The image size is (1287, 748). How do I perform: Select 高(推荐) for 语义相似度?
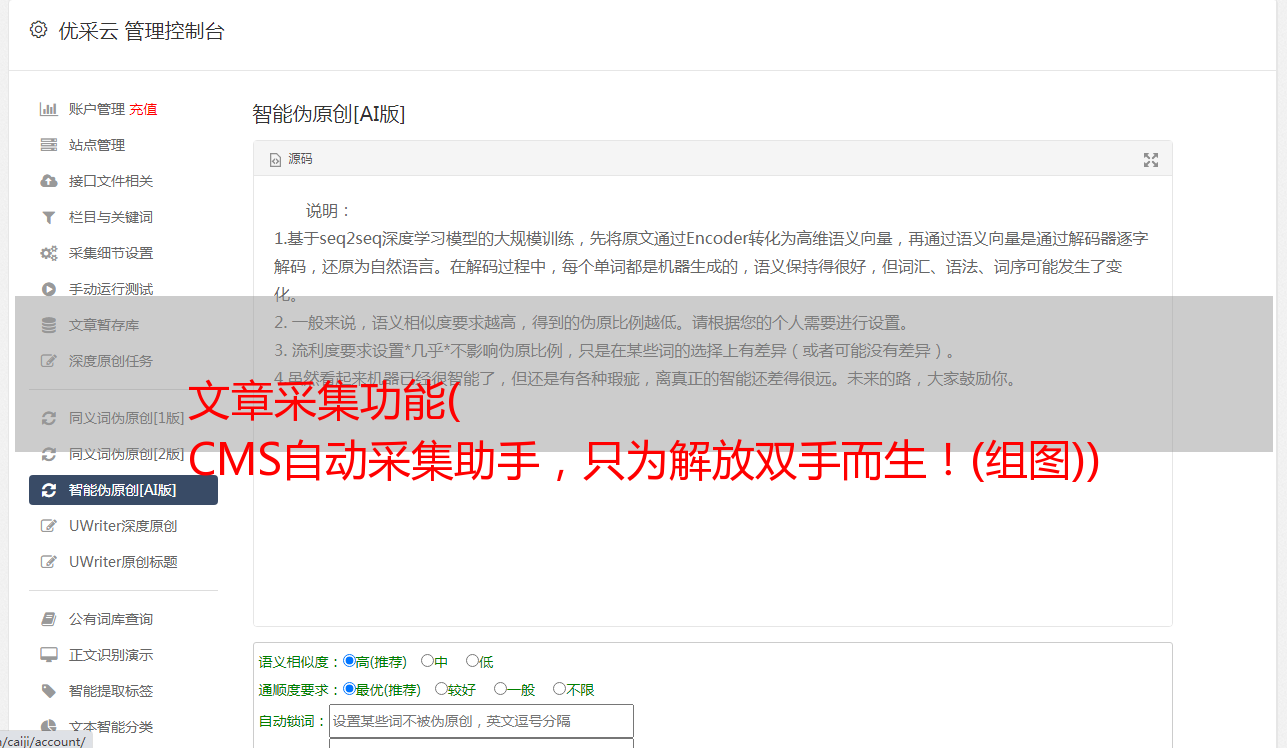349,661
